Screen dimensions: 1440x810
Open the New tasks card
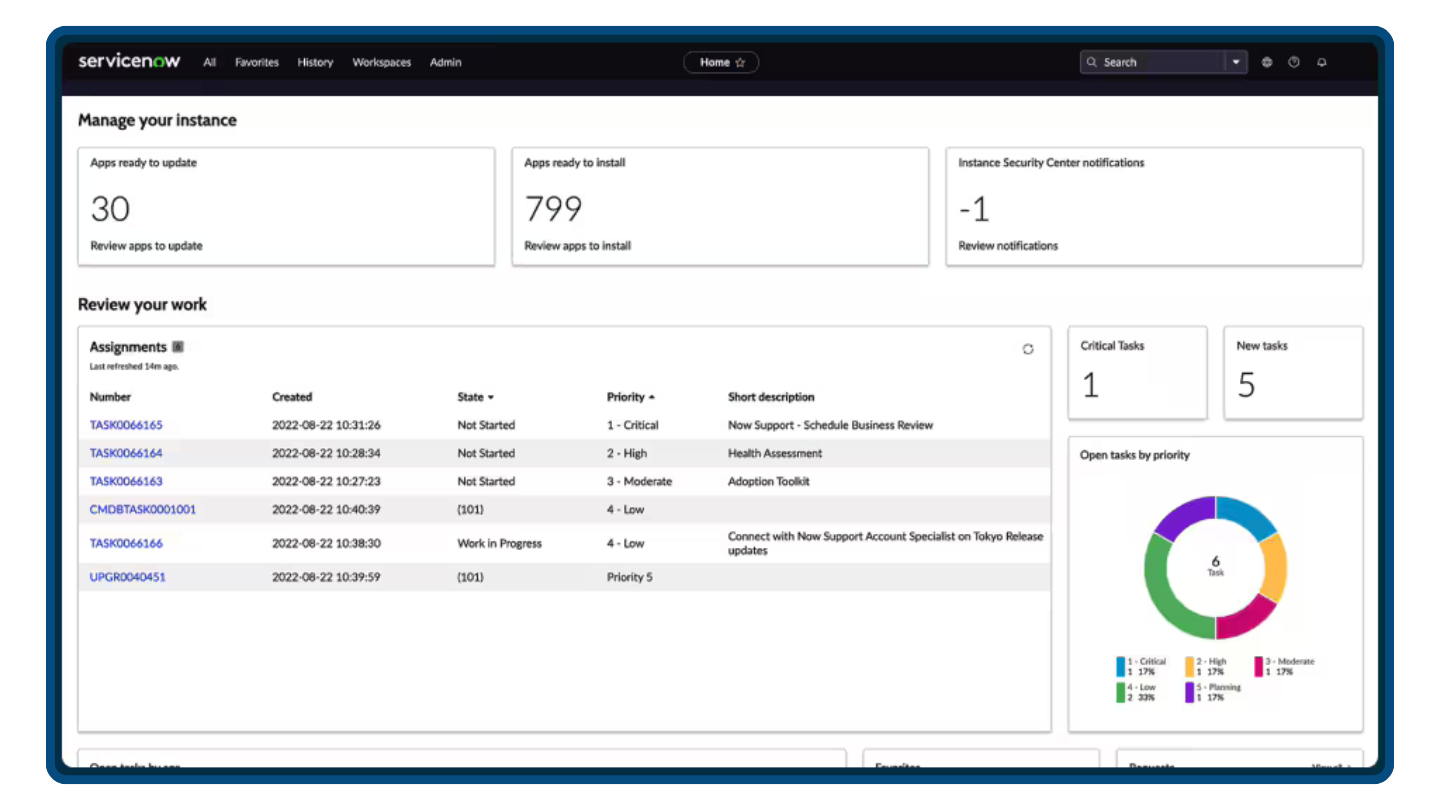[1294, 373]
